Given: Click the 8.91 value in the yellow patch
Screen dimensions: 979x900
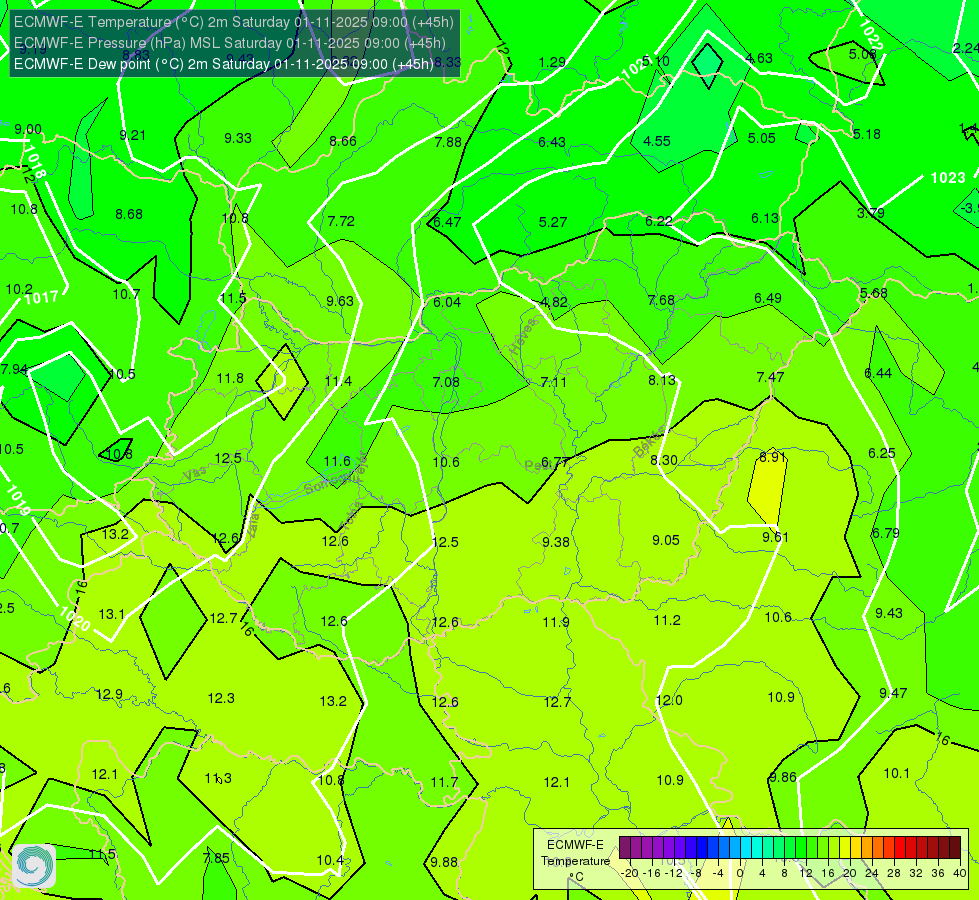Looking at the screenshot, I should pyautogui.click(x=772, y=457).
